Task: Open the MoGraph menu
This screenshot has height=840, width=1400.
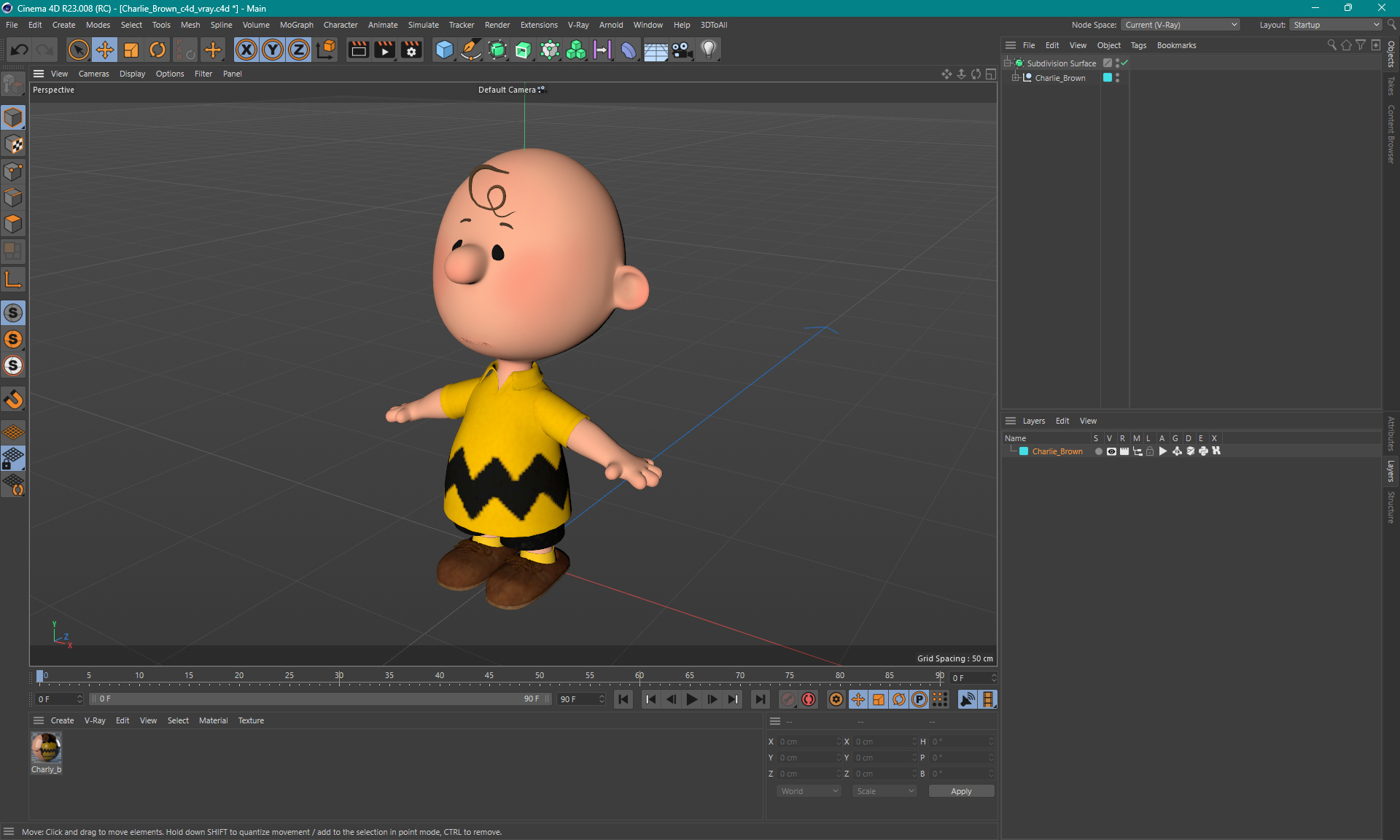Action: click(x=297, y=25)
